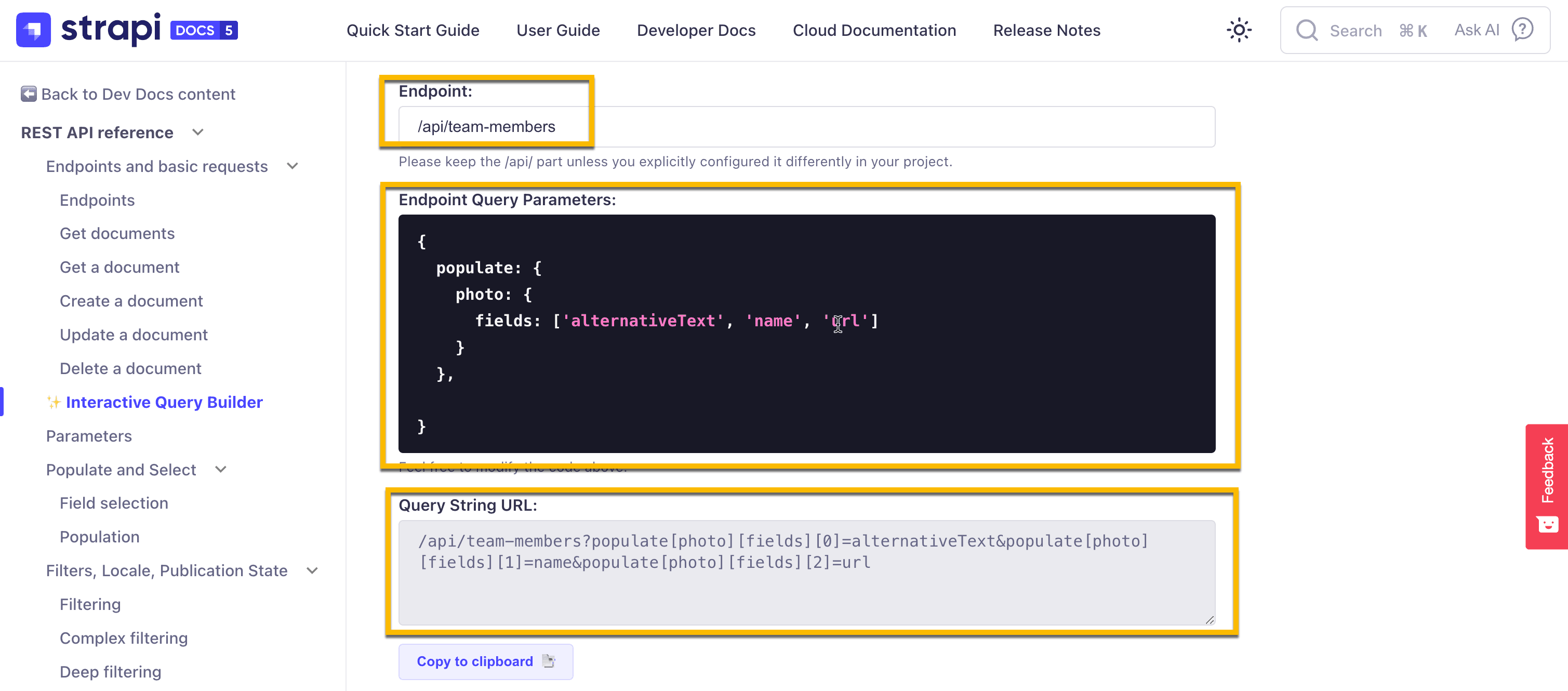This screenshot has width=1568, height=691.
Task: Click REST API reference heading
Action: tap(97, 132)
